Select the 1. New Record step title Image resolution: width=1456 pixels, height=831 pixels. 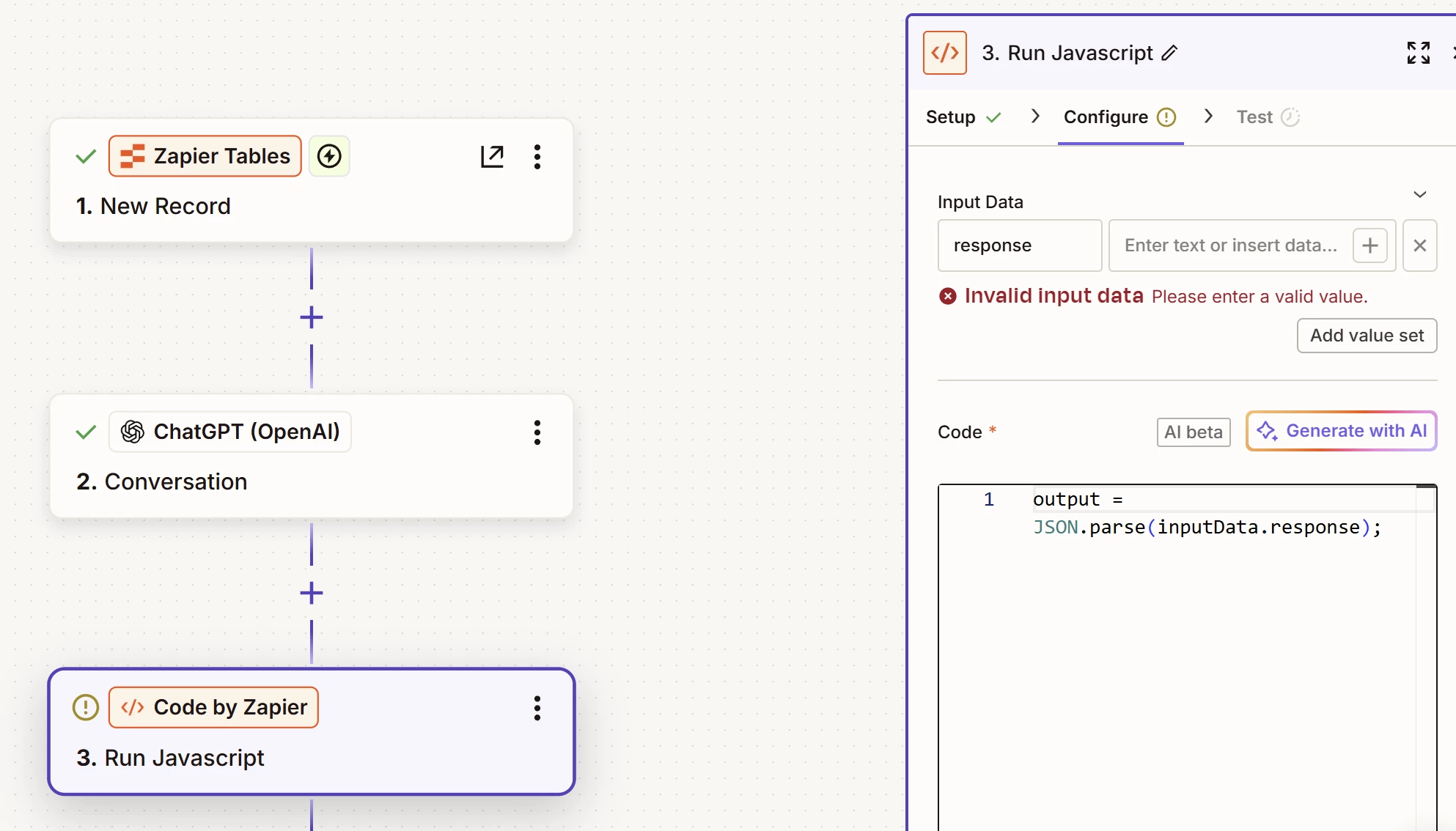153,206
